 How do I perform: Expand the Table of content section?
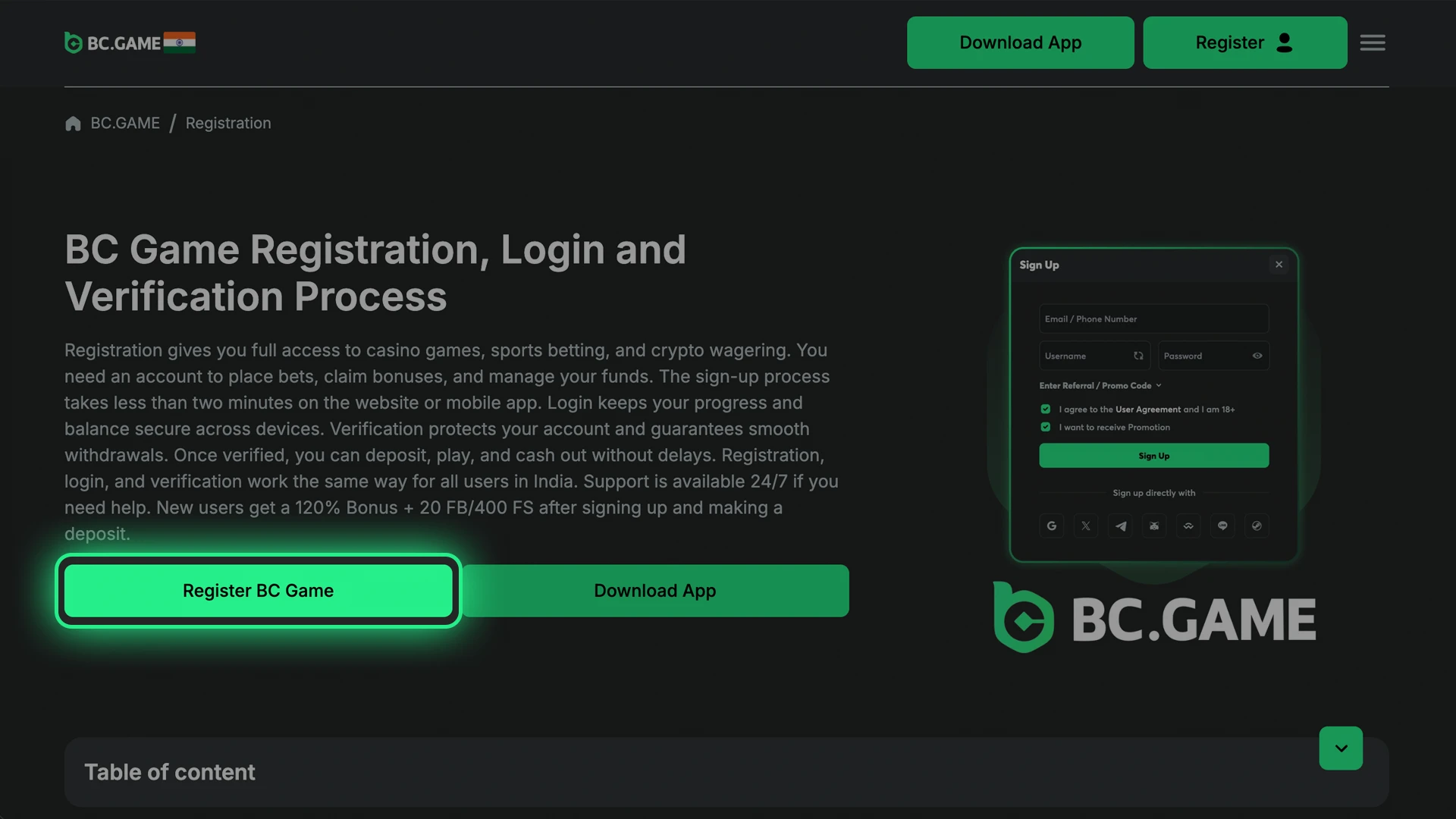1341,748
